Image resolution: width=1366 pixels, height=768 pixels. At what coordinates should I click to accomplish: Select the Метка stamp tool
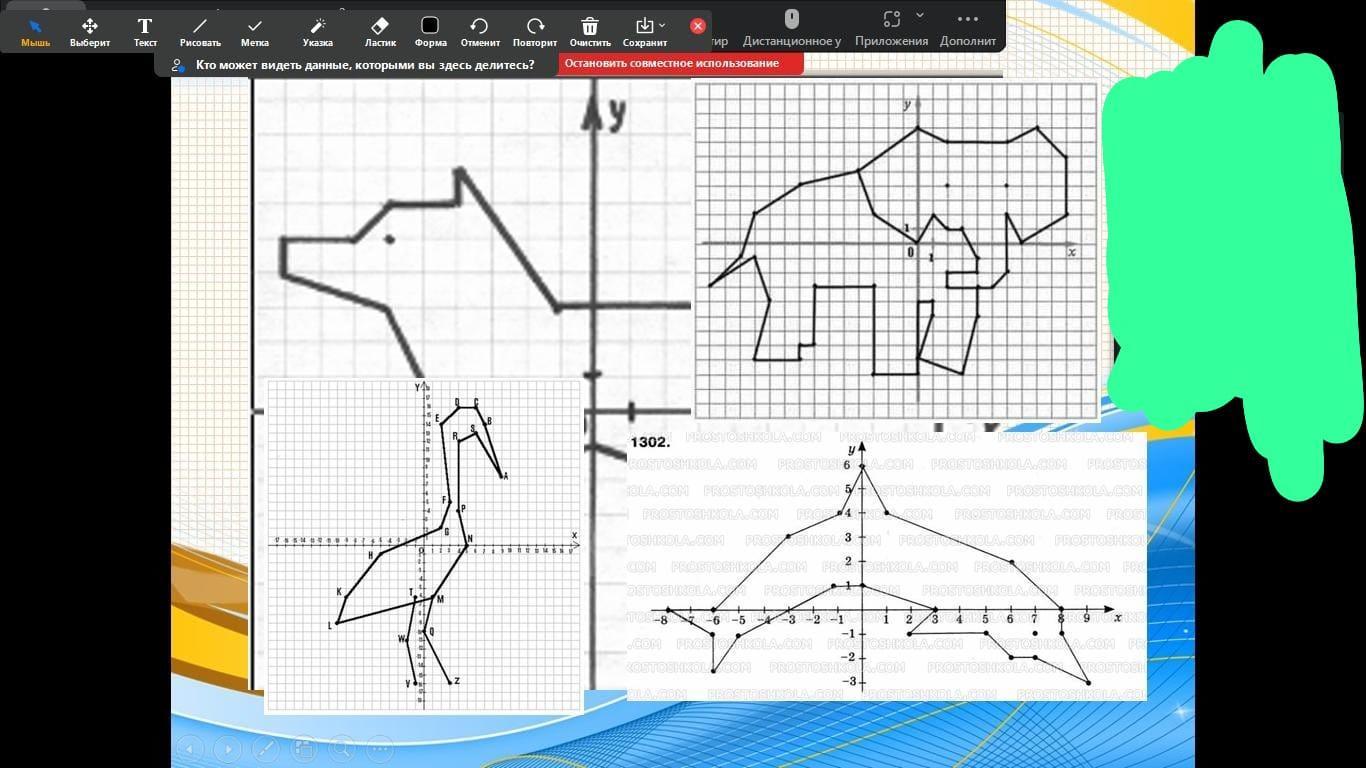point(255,32)
